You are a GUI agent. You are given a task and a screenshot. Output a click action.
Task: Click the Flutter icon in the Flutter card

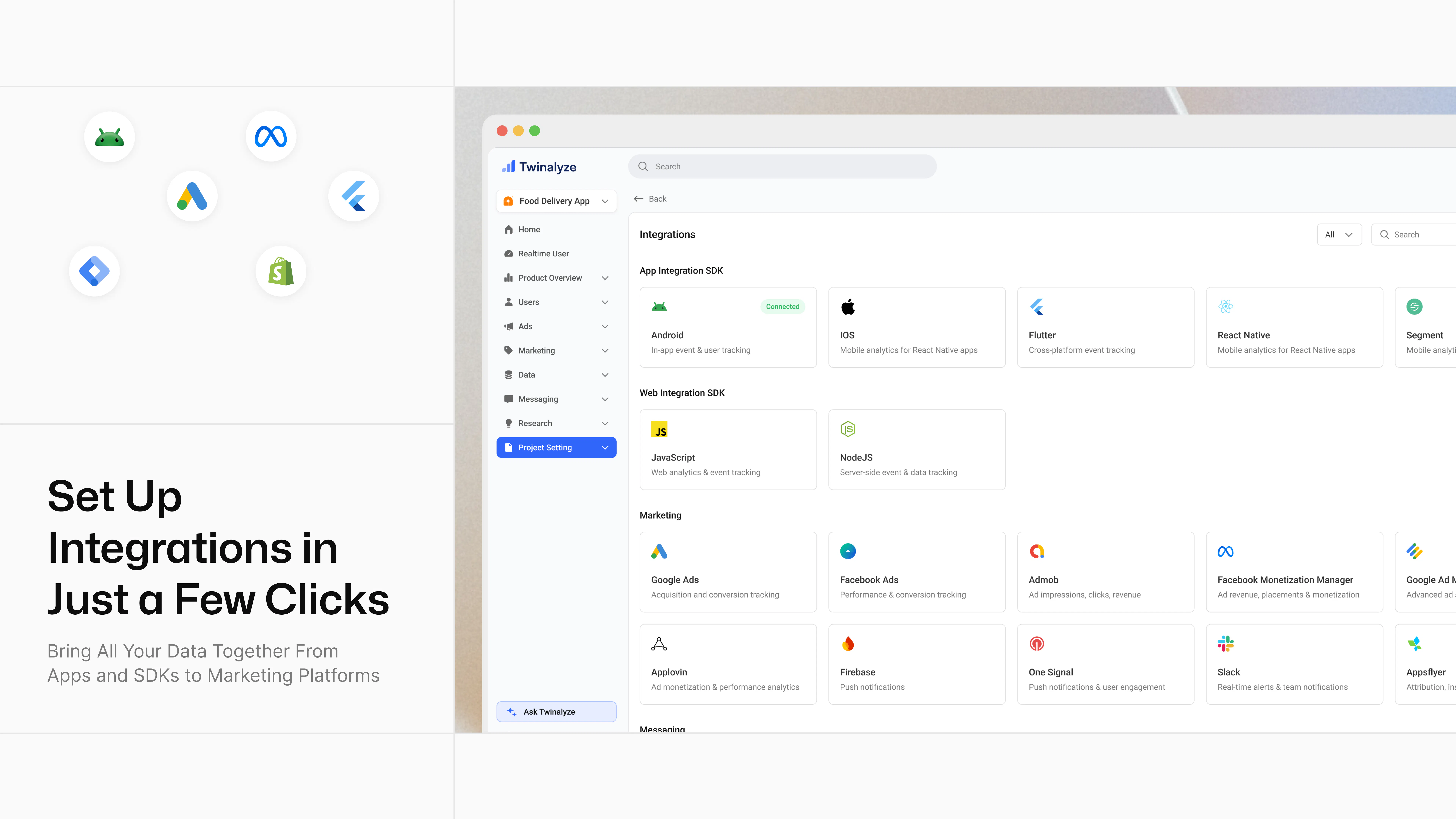pos(1037,306)
